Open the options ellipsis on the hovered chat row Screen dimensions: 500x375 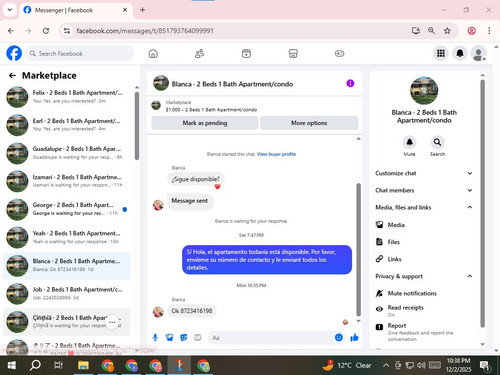(x=112, y=322)
